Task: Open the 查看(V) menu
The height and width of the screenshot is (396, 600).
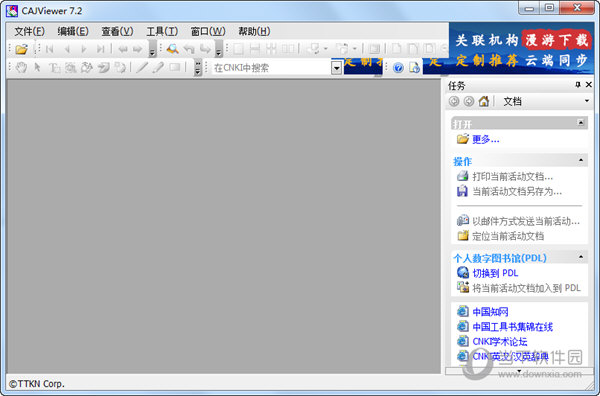Action: 117,31
